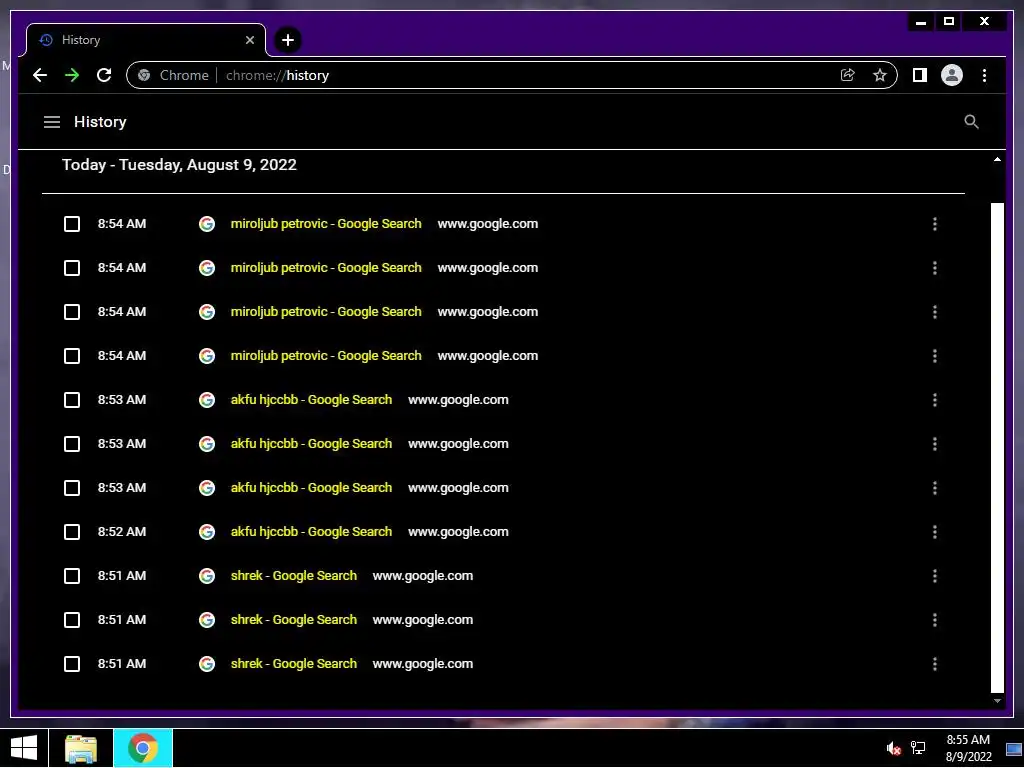Viewport: 1024px width, 768px height.
Task: Click the history list scrollbar up arrow
Action: pyautogui.click(x=997, y=159)
